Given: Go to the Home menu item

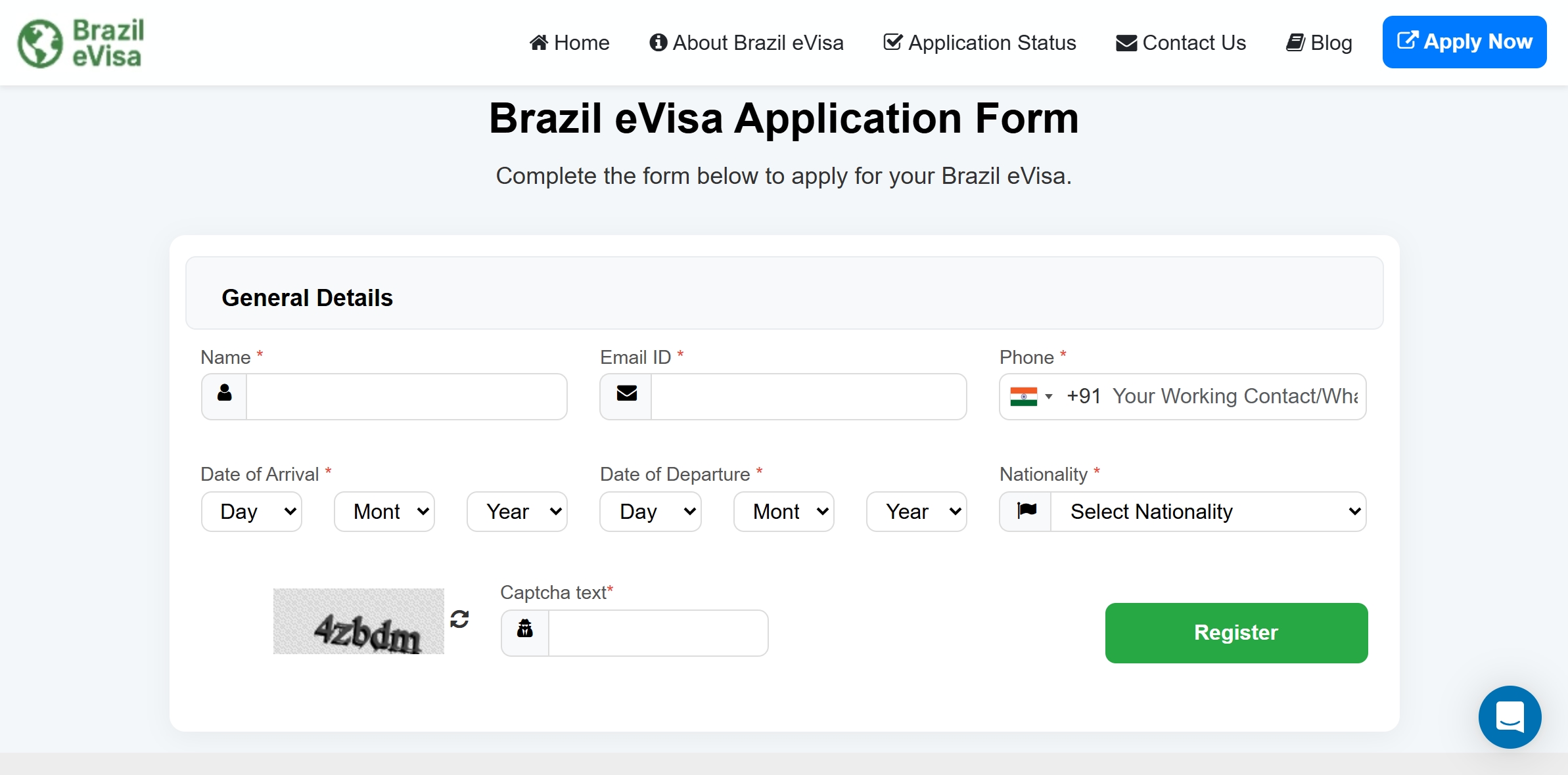Looking at the screenshot, I should [570, 43].
